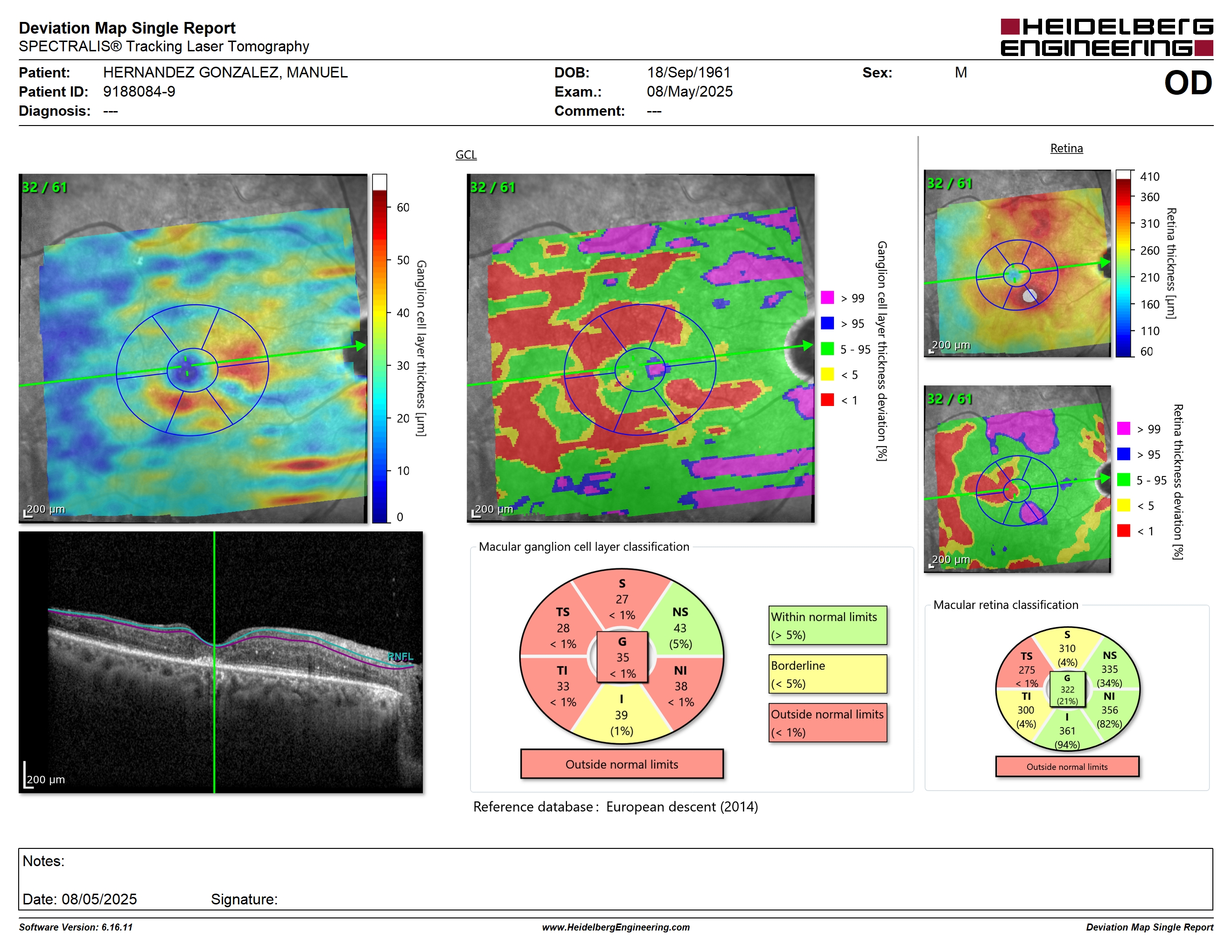Select patient name HERNANDEZ GONZALEZ, MANUEL
Viewport: 1232px width, 952px height.
(225, 73)
